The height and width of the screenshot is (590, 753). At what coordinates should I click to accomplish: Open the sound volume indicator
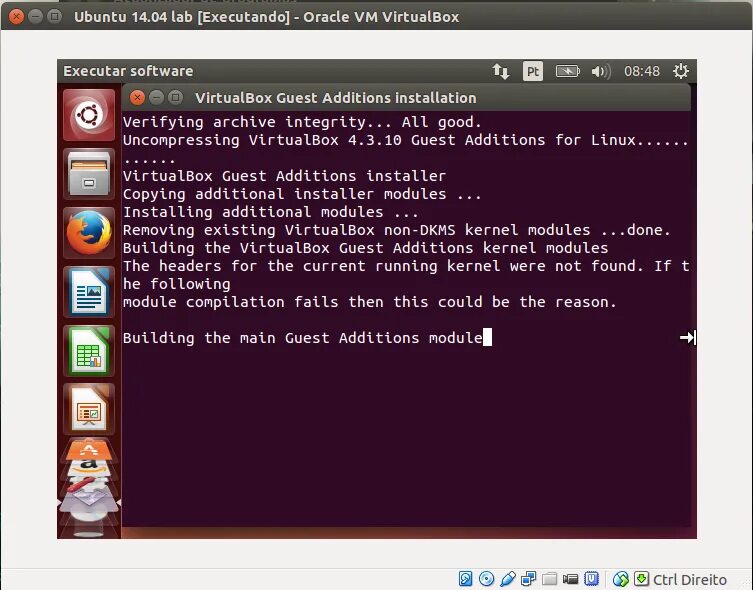[x=601, y=72]
